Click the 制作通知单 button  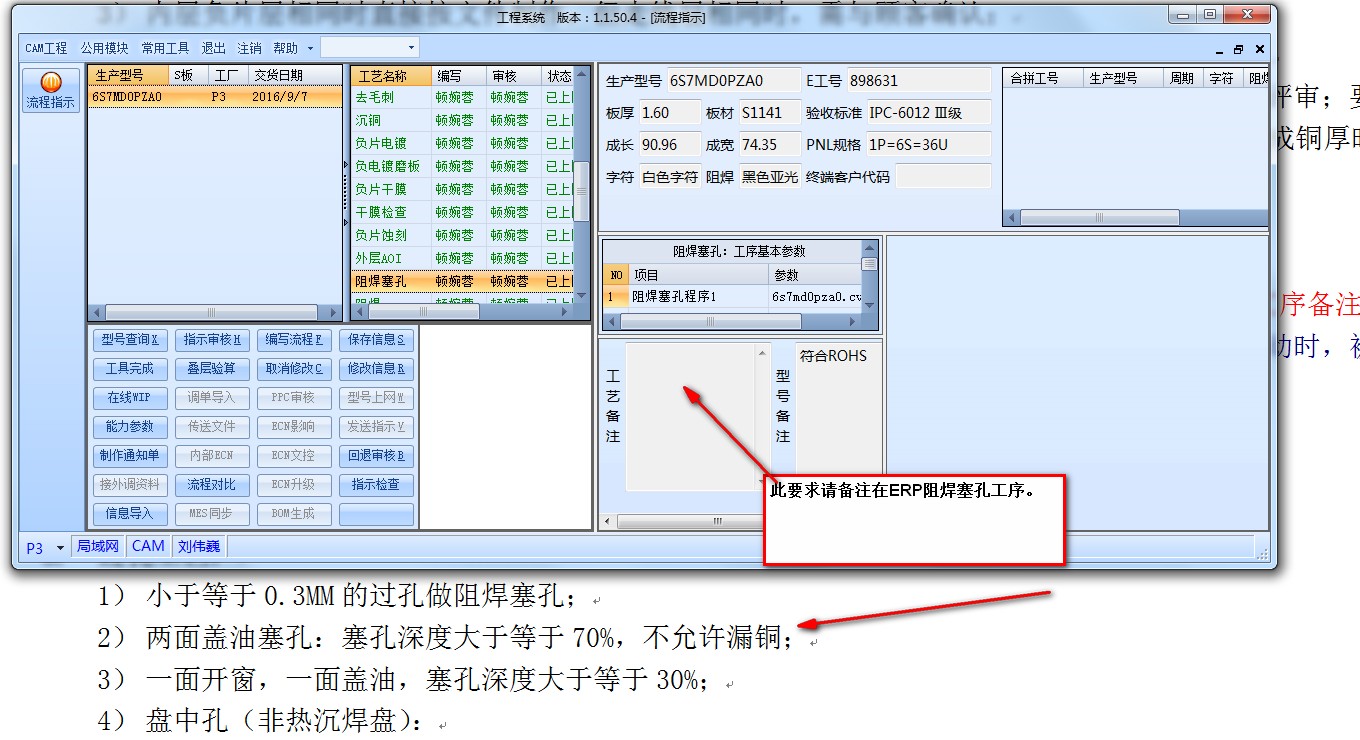coord(130,456)
